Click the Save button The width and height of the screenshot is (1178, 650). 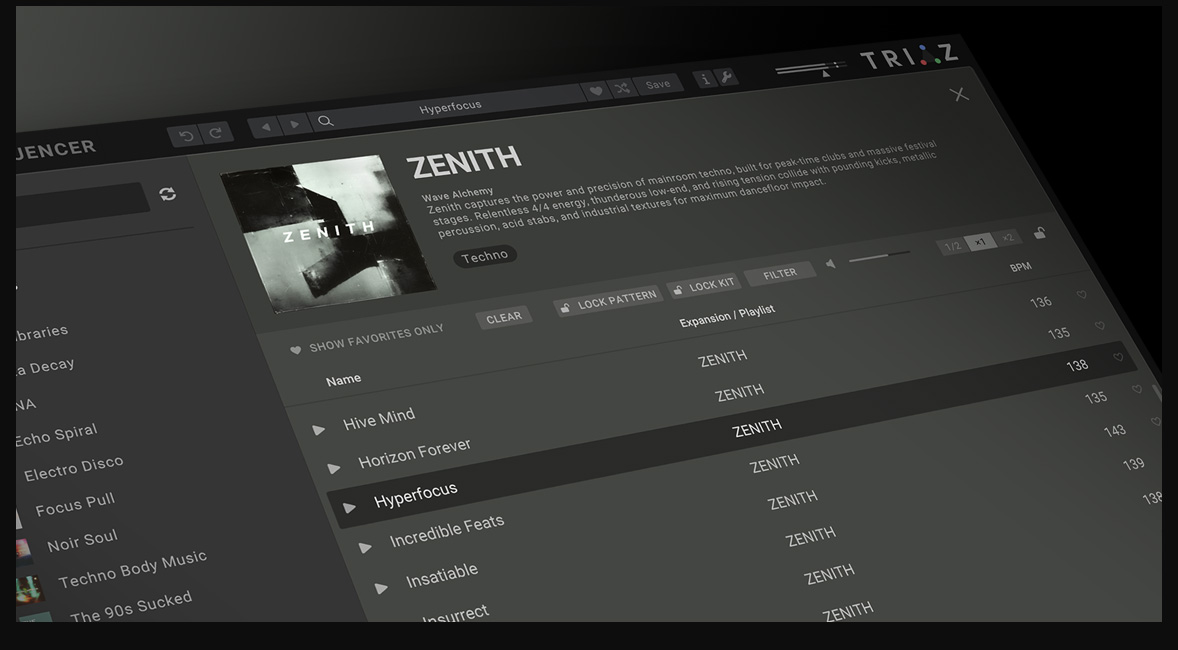[x=658, y=85]
